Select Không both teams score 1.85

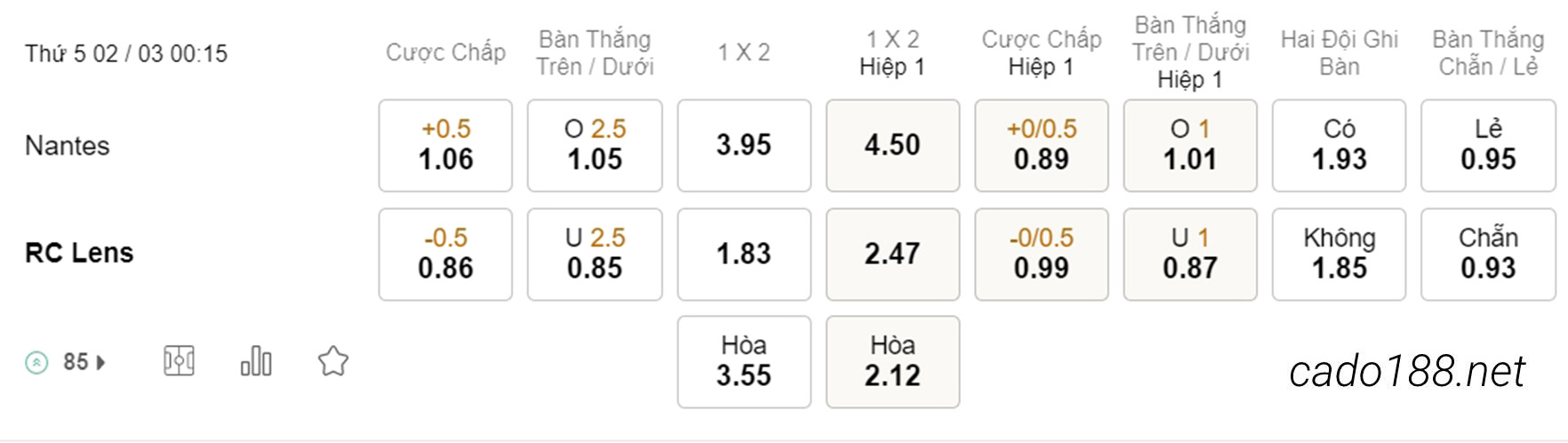(1339, 254)
